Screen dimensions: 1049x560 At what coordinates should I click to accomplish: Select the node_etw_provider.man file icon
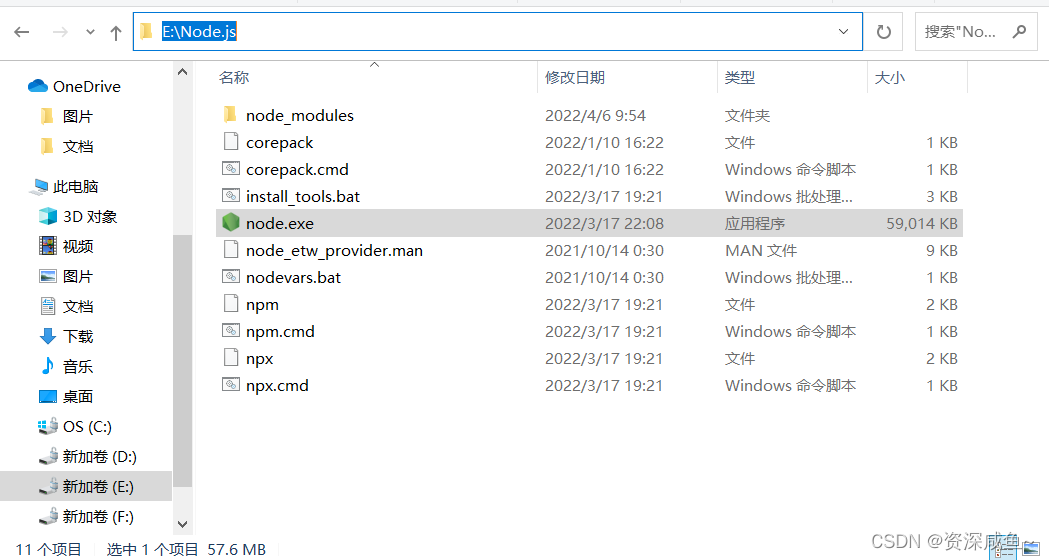pyautogui.click(x=231, y=250)
